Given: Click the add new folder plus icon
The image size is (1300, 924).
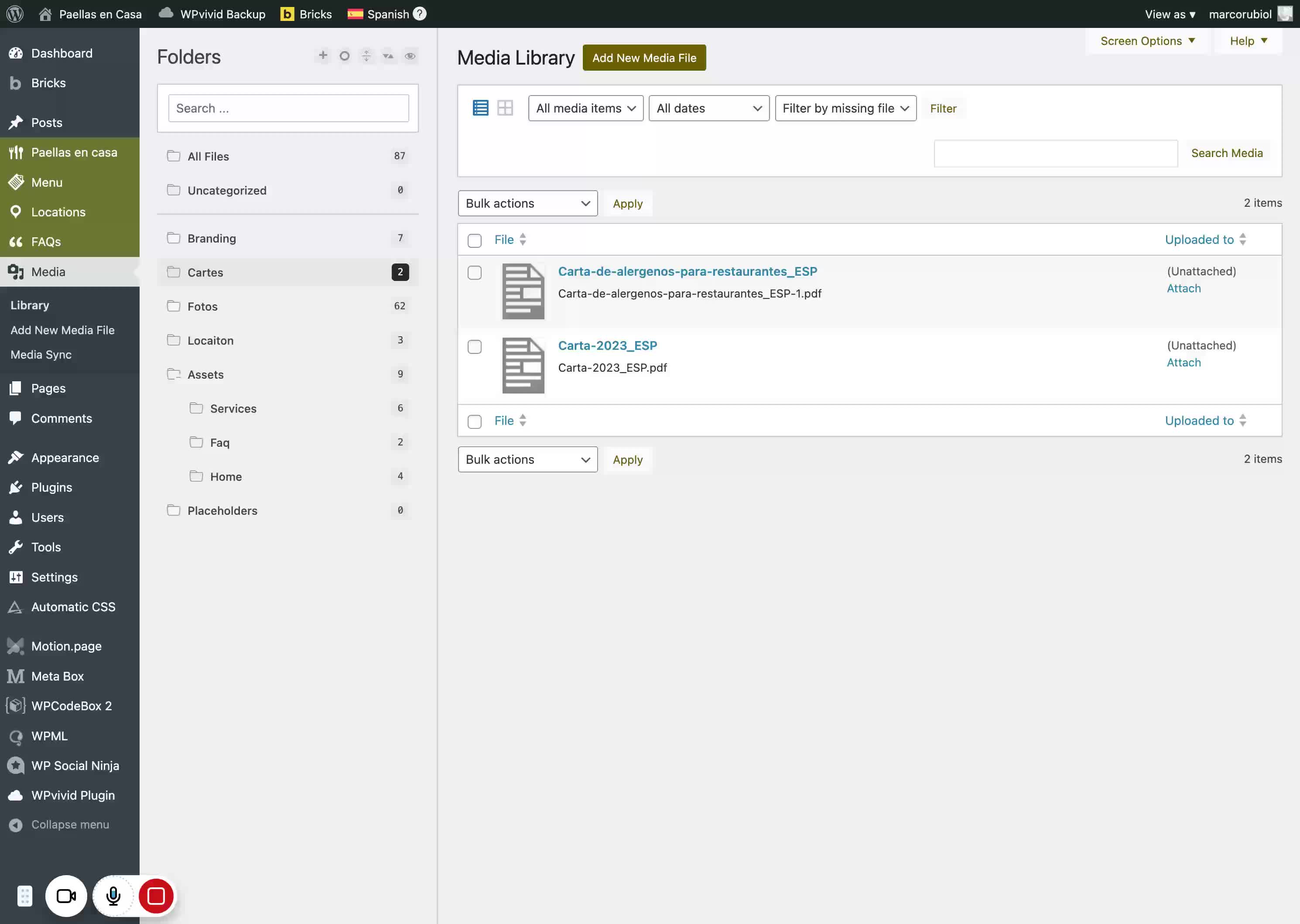Looking at the screenshot, I should coord(322,55).
